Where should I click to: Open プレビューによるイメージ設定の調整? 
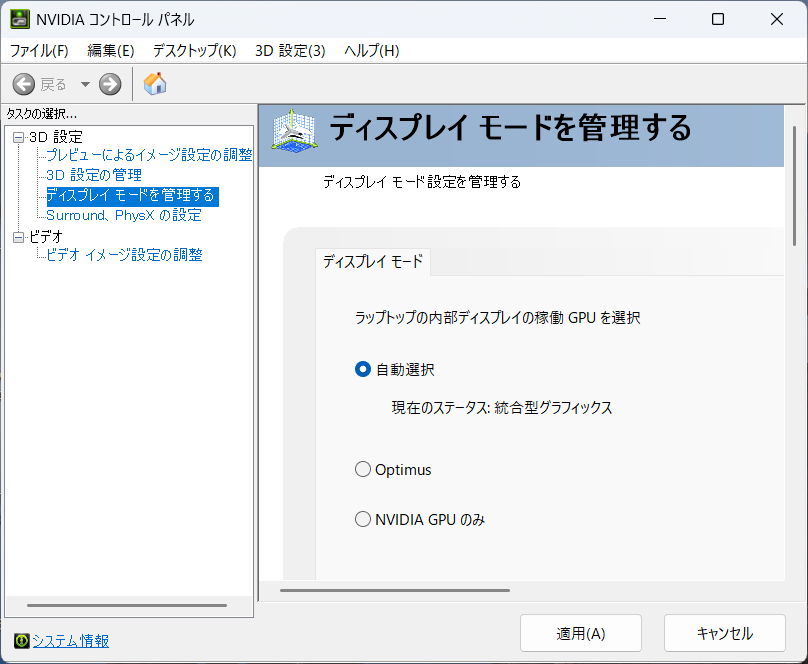tap(149, 155)
